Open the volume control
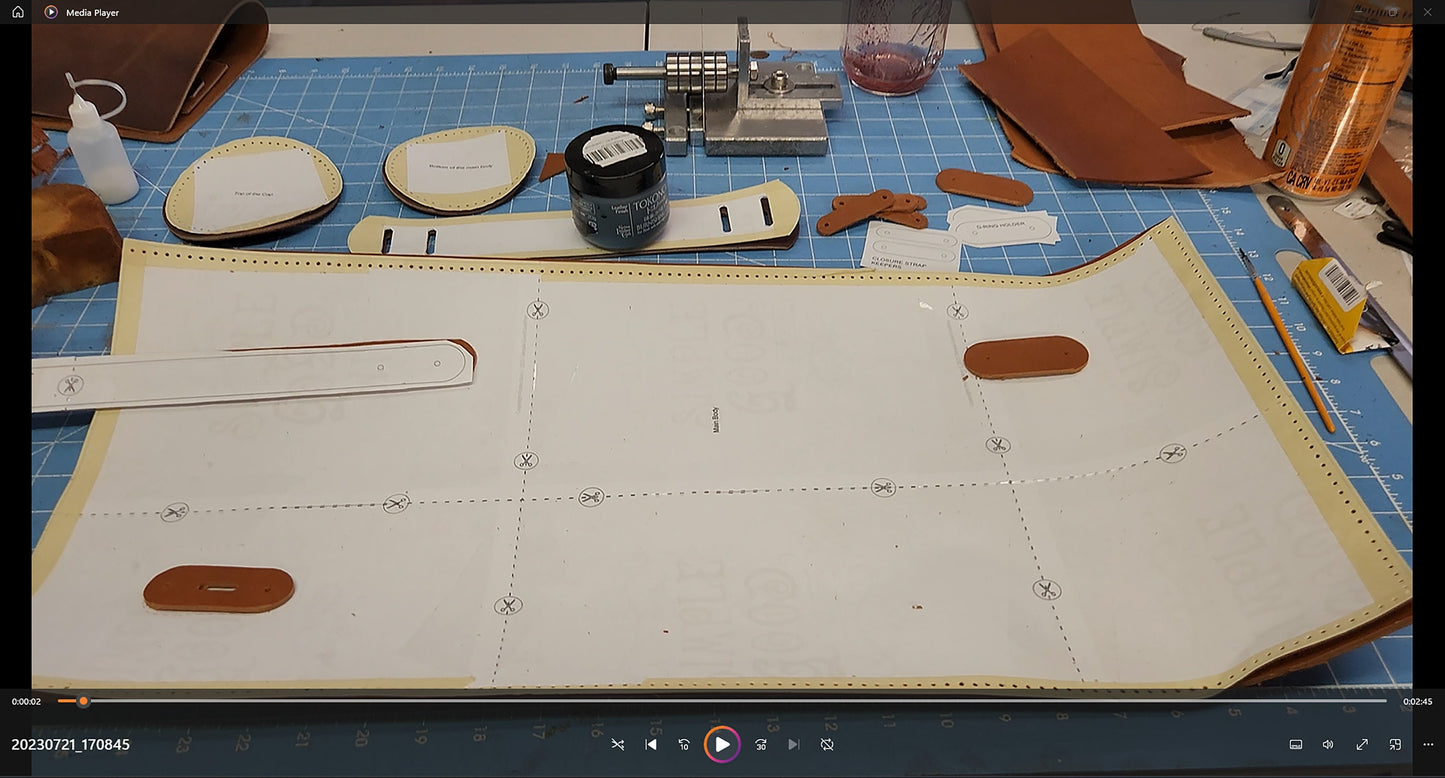Viewport: 1445px width, 778px height. [x=1328, y=745]
